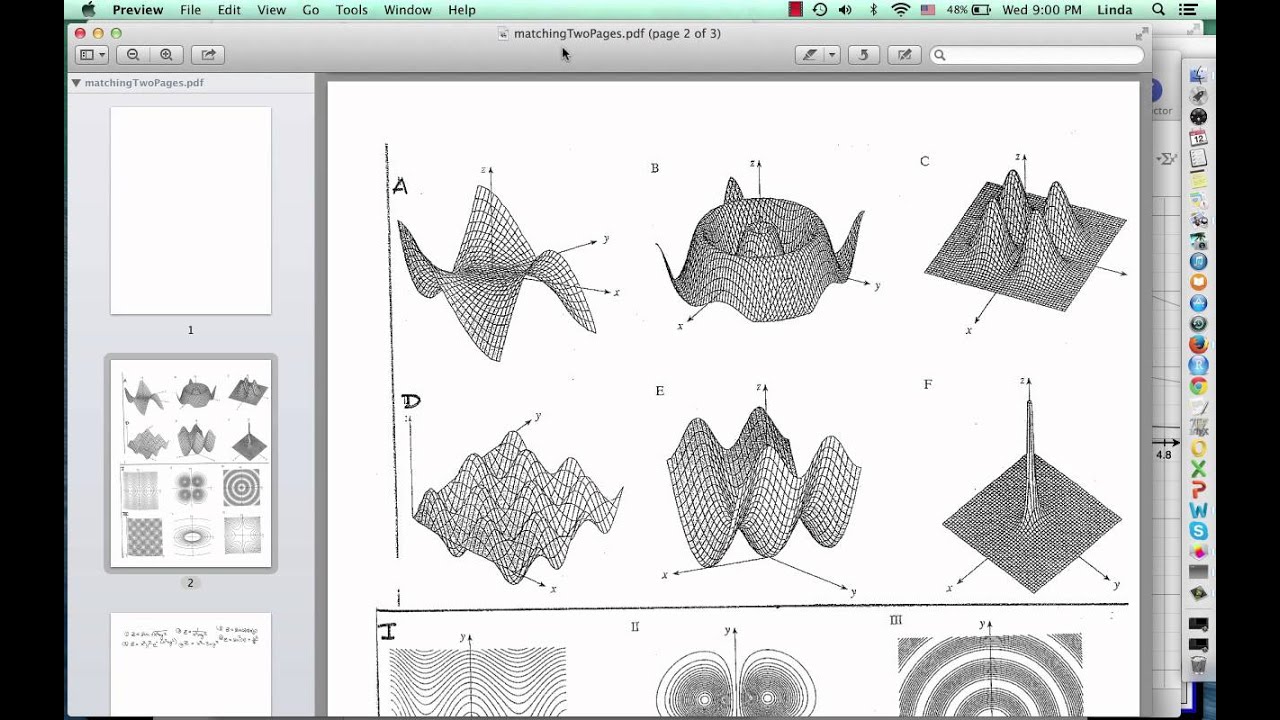Click the window title matchingTwoPages.pdf (page 2 of 3)
This screenshot has height=720, width=1280.
coord(617,34)
